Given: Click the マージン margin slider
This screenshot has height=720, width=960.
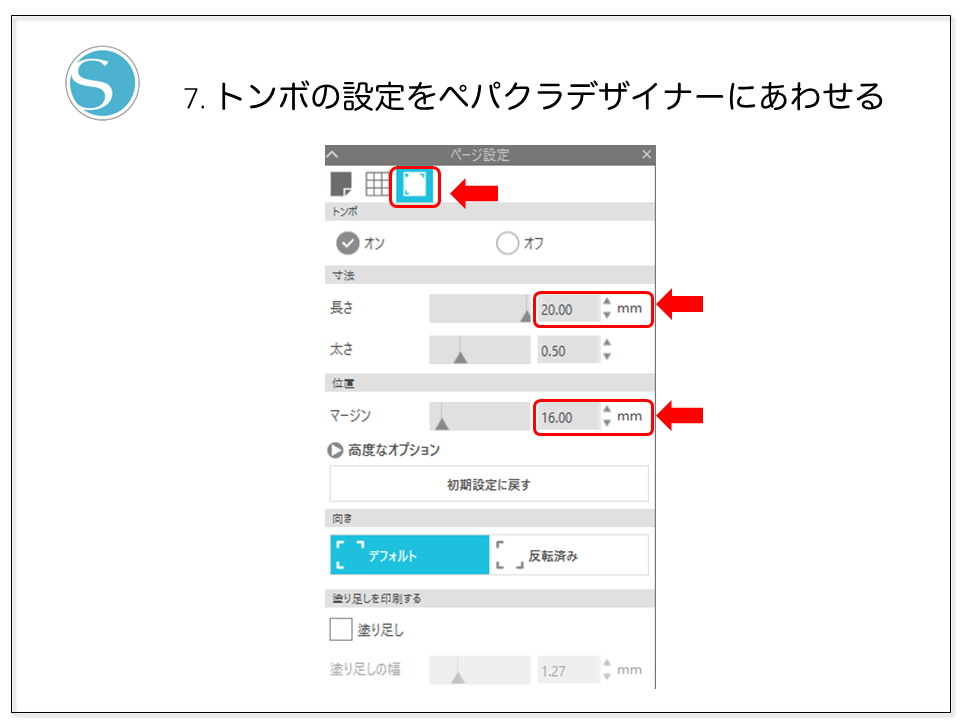Looking at the screenshot, I should [x=480, y=416].
